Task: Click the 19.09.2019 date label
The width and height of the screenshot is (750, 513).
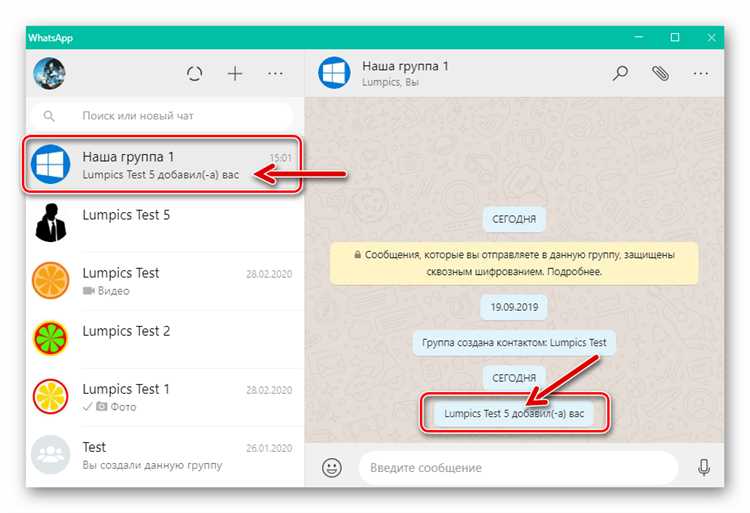Action: pos(514,307)
